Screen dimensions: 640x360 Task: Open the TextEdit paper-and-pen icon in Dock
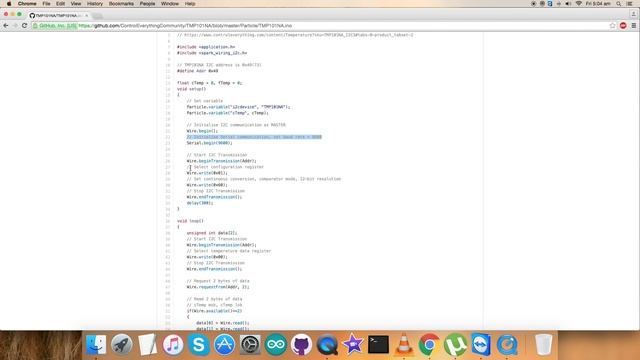point(147,344)
